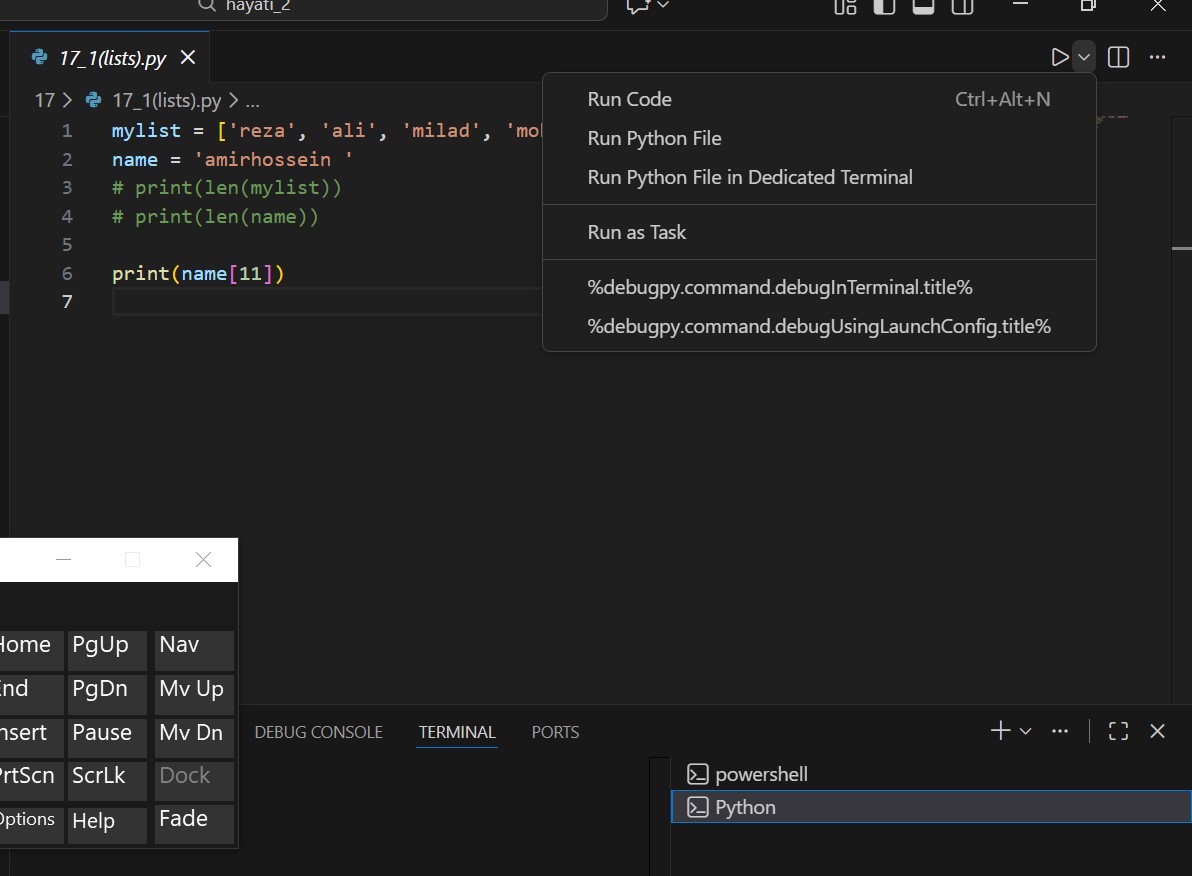Click the Run Python File play icon

[x=1060, y=57]
